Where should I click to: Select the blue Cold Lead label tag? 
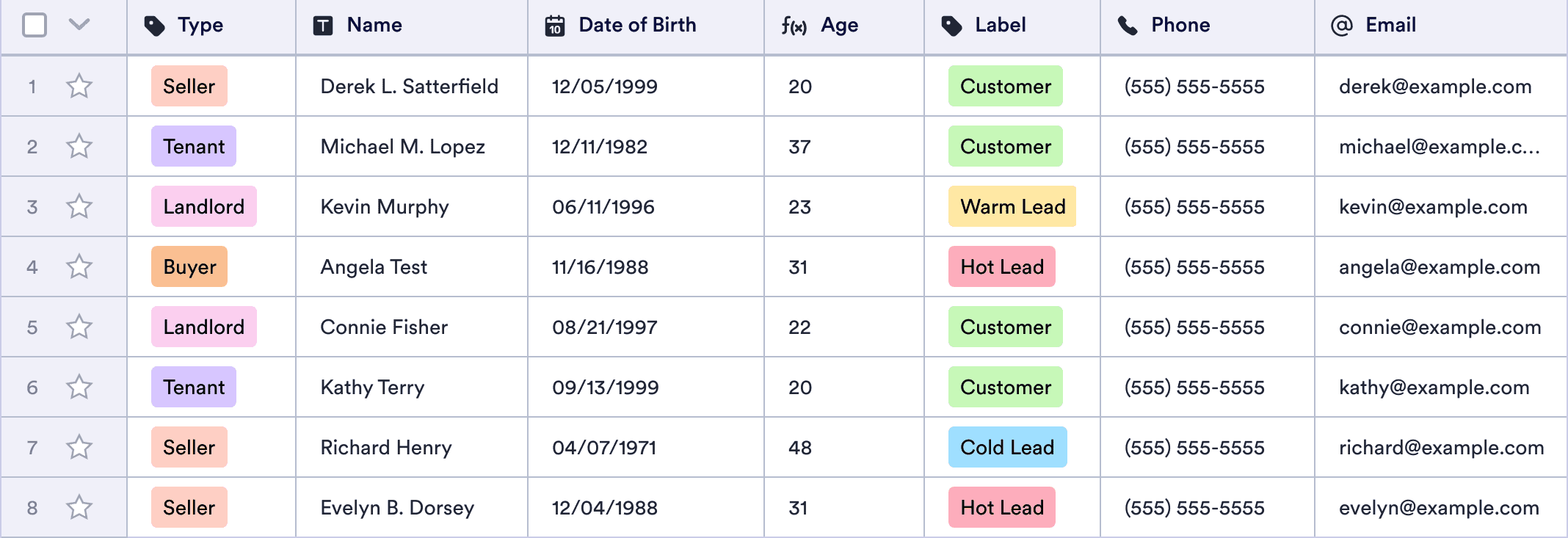(x=1007, y=448)
